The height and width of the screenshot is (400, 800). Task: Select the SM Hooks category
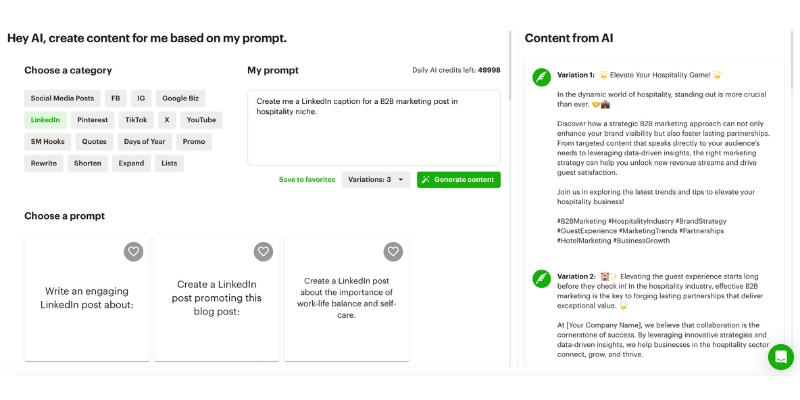pyautogui.click(x=47, y=142)
